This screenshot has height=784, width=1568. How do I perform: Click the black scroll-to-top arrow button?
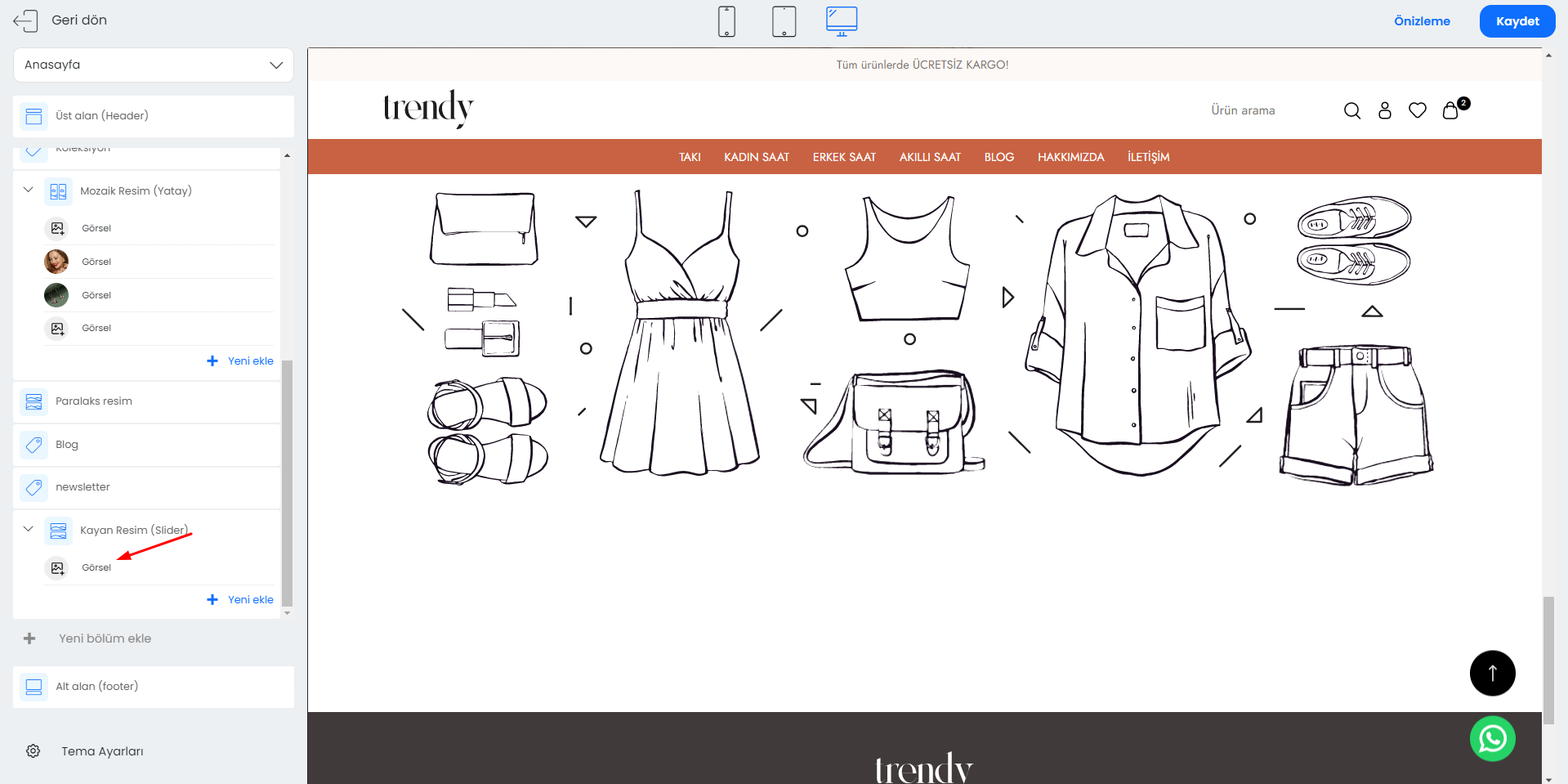click(x=1492, y=673)
